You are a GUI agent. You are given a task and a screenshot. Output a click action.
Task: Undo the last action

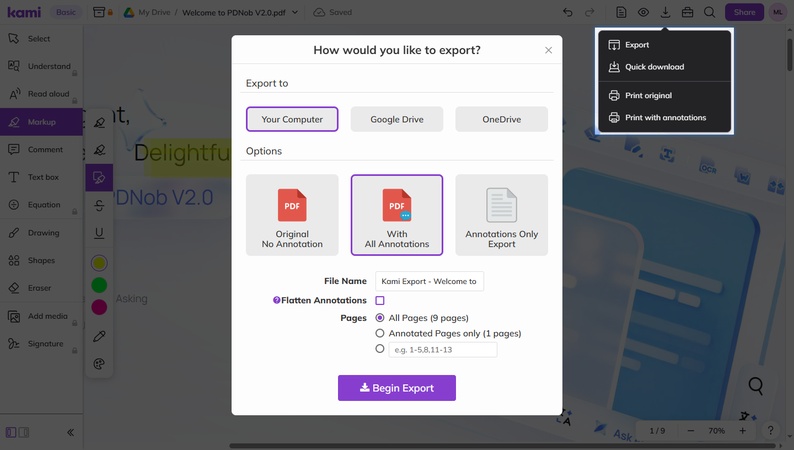coord(568,12)
